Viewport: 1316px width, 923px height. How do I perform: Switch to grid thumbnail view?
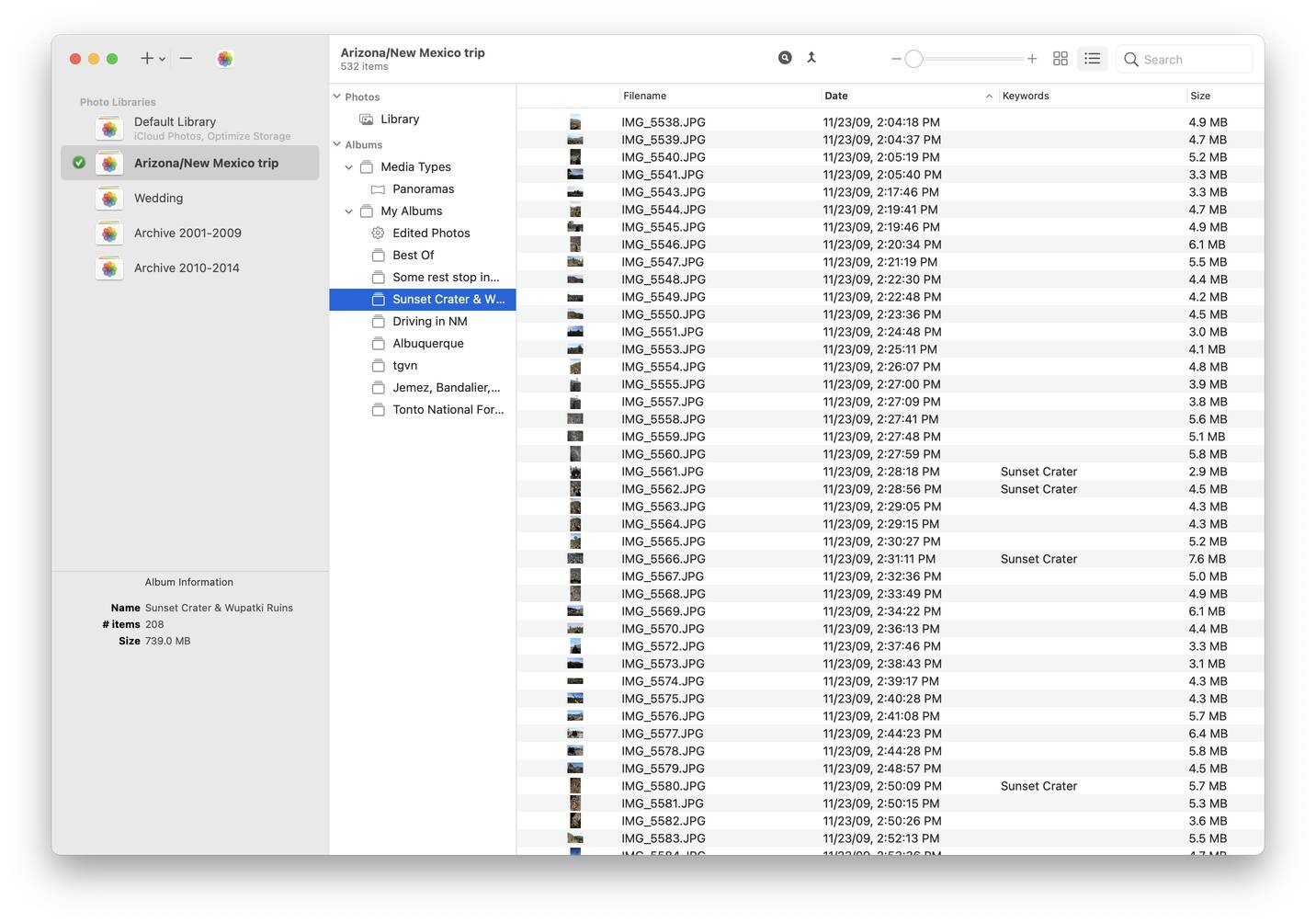tap(1060, 59)
